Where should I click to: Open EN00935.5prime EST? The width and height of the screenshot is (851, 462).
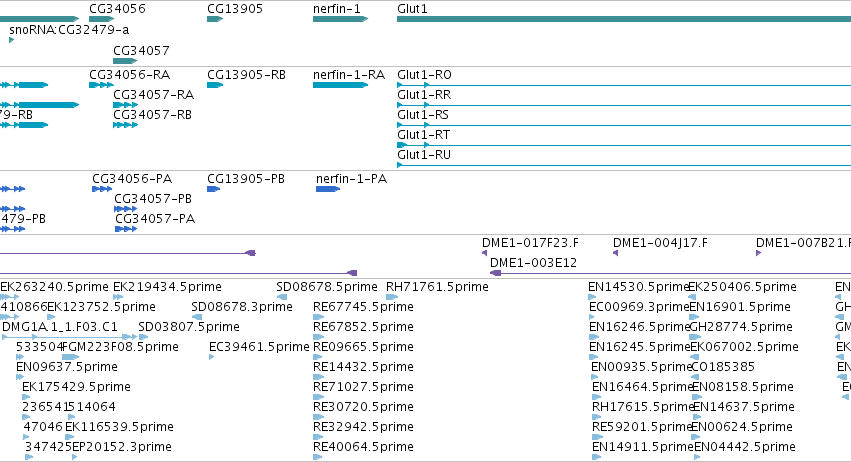tap(641, 367)
